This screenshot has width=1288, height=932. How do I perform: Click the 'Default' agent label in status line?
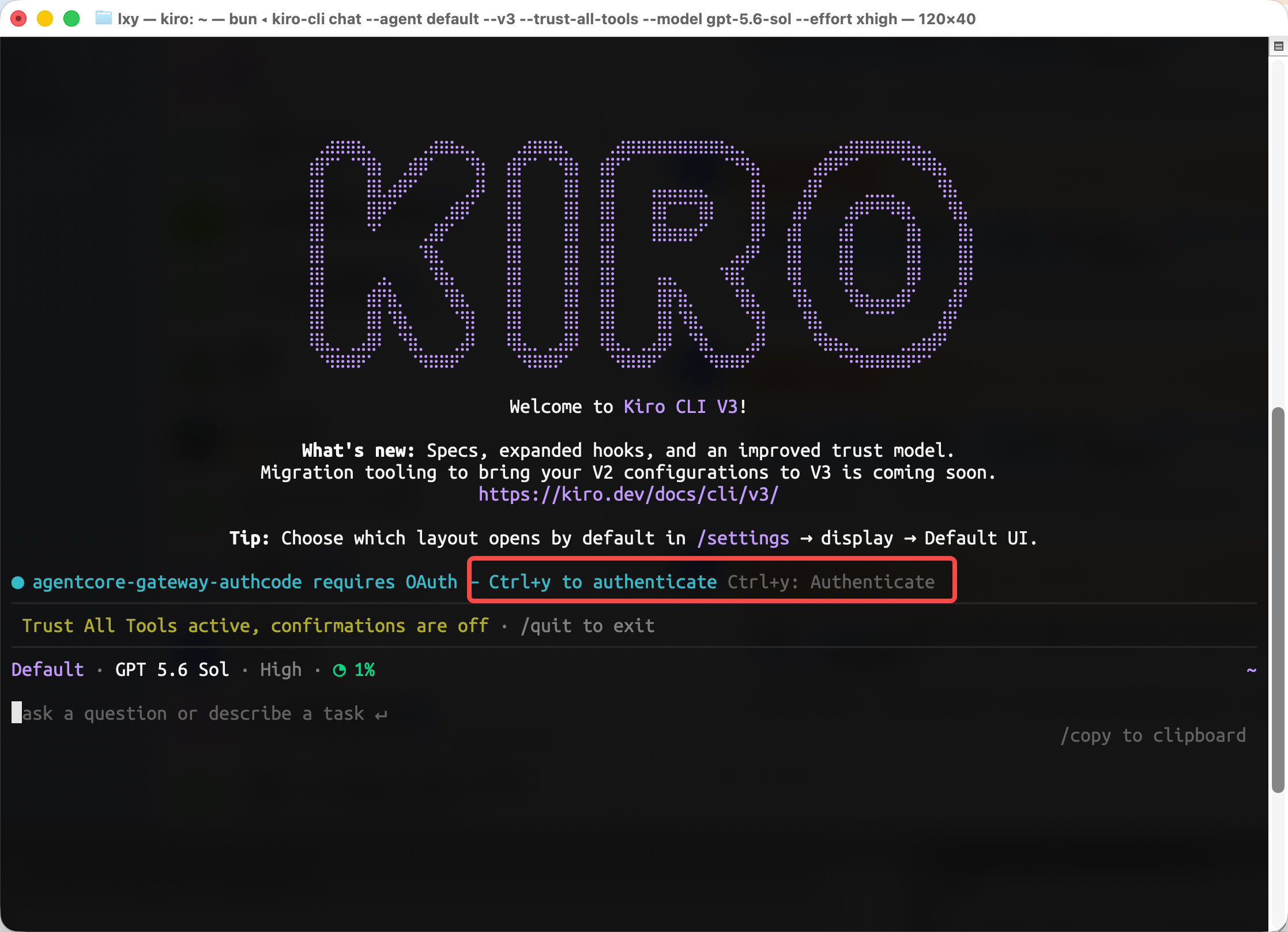(48, 670)
